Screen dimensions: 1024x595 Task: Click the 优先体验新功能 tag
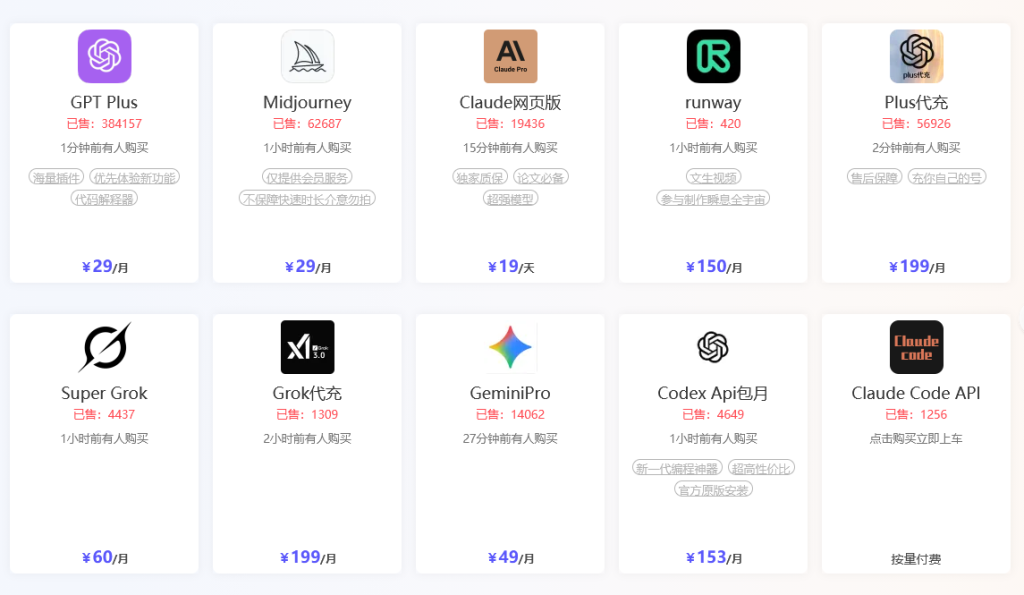pos(135,178)
